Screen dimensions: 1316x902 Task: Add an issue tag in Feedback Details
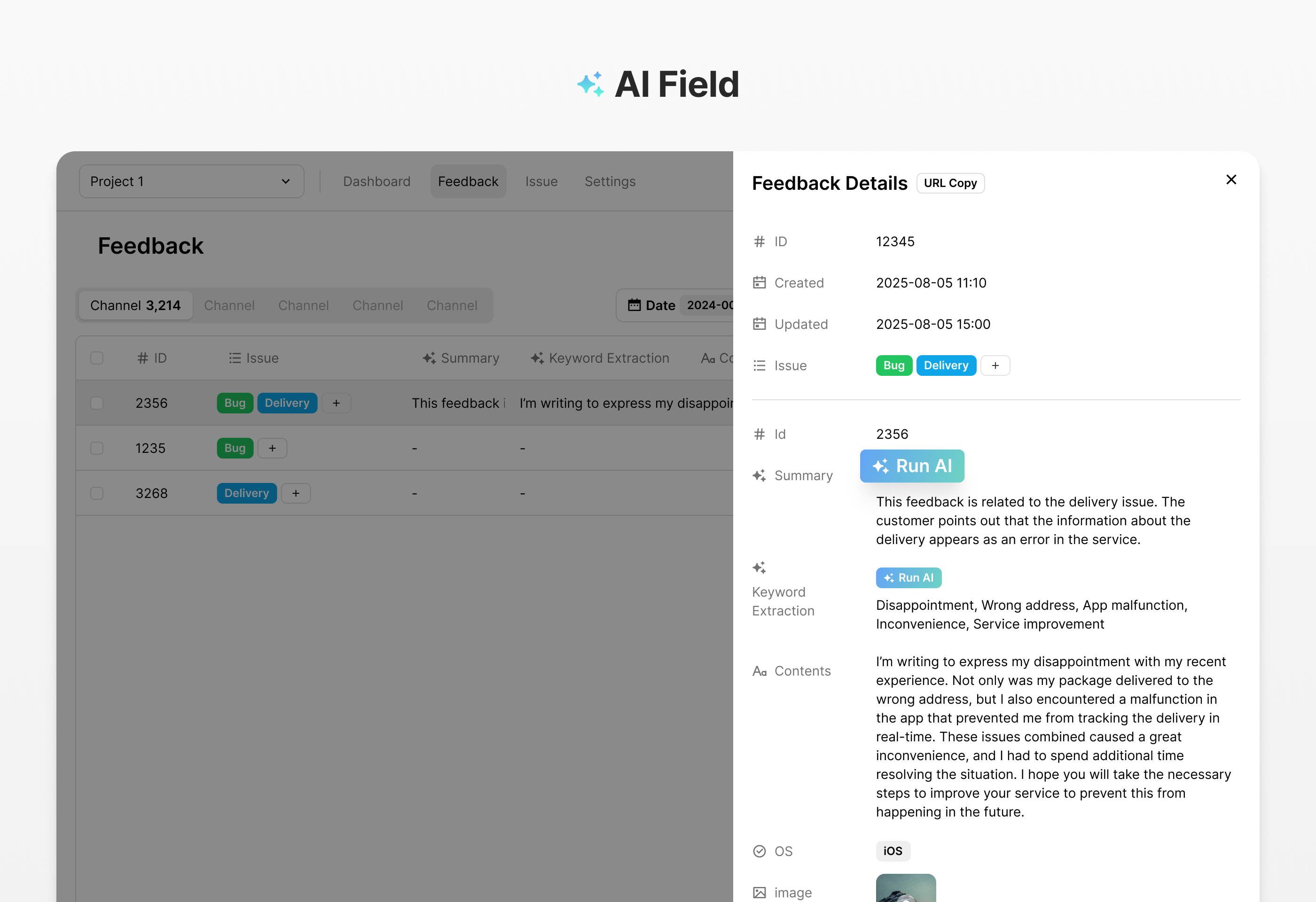point(995,365)
